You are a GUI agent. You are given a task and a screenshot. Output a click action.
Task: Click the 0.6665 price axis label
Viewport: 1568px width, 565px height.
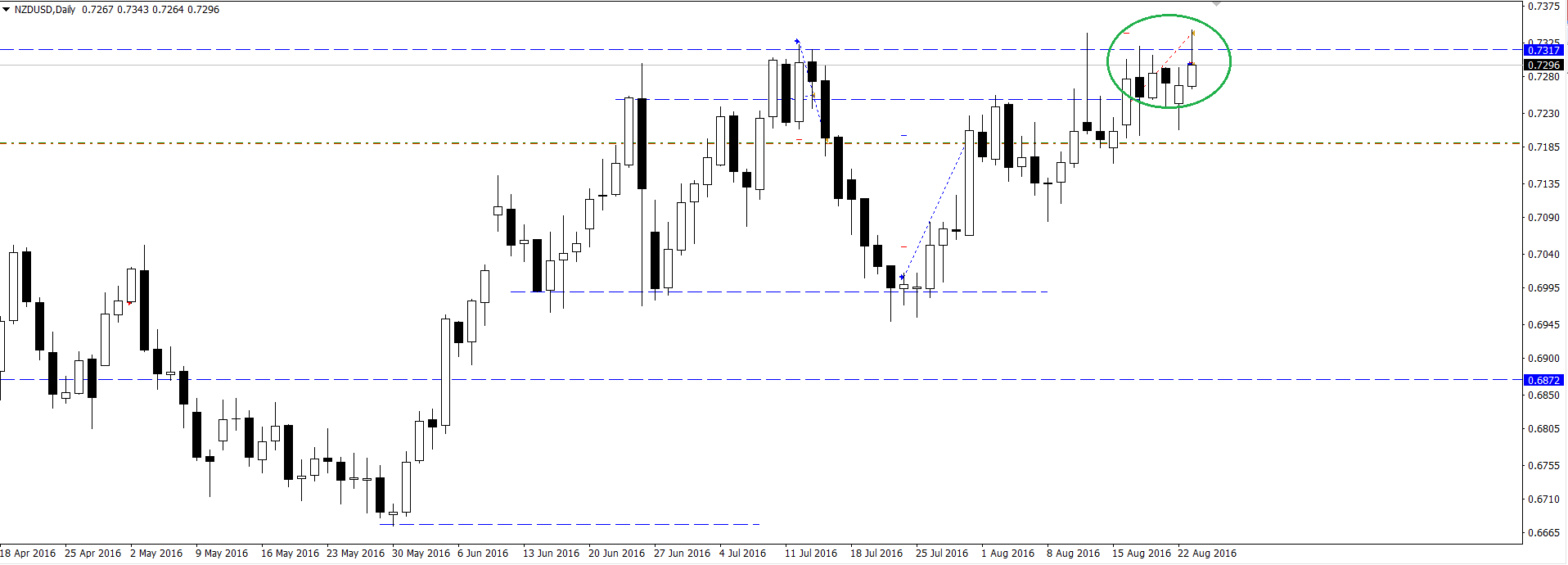point(1544,533)
